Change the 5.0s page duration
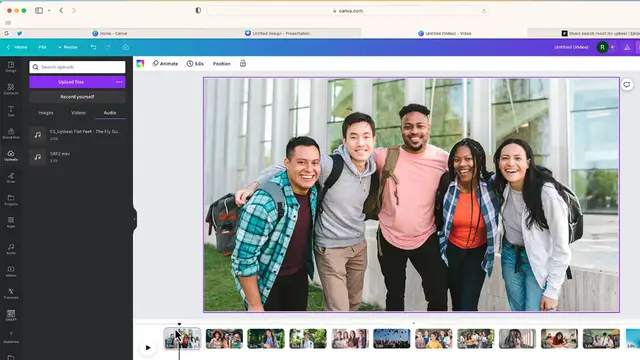Image resolution: width=640 pixels, height=360 pixels. [x=196, y=64]
